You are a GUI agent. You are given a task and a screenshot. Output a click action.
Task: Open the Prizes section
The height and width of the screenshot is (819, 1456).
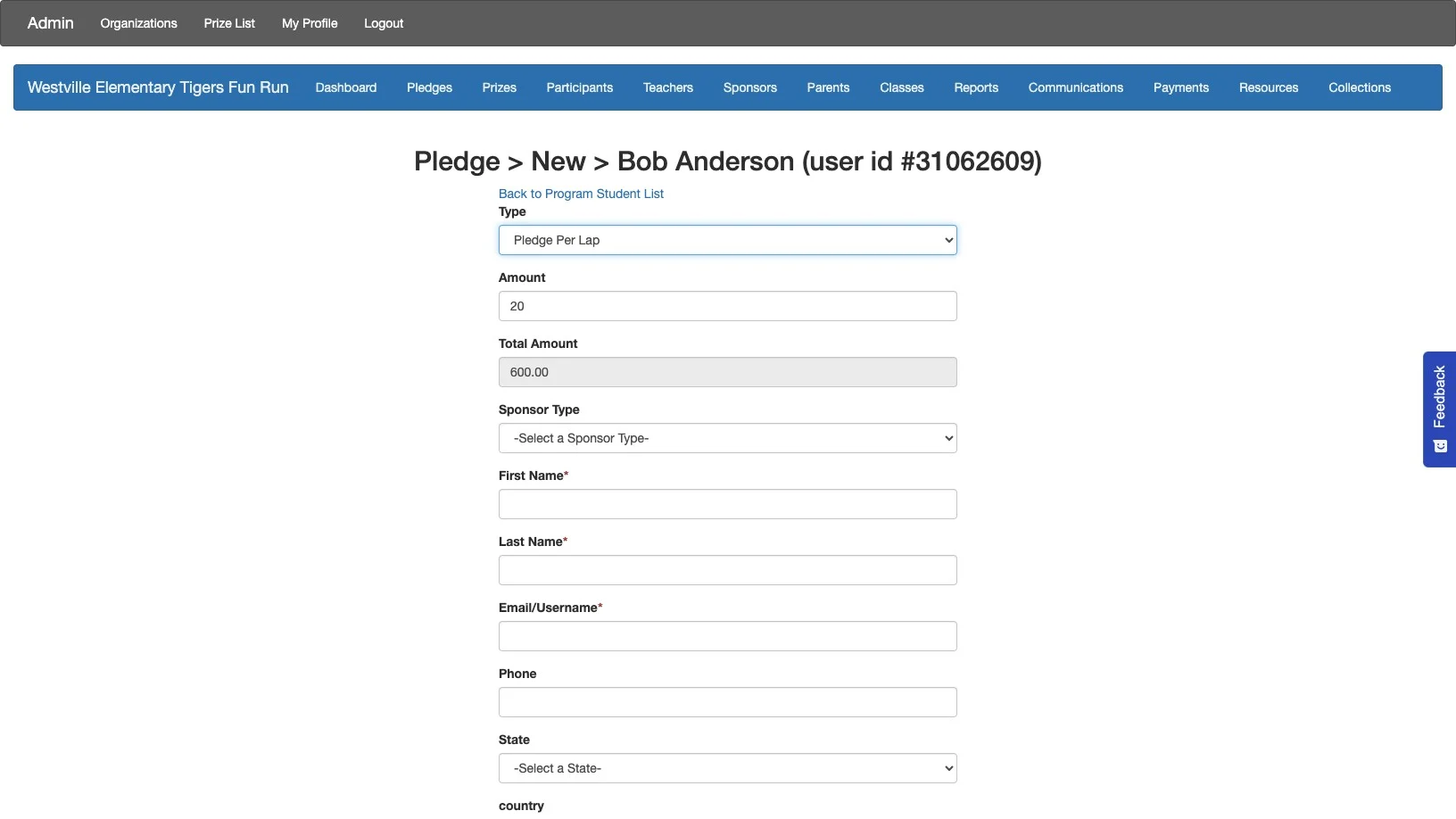point(500,87)
